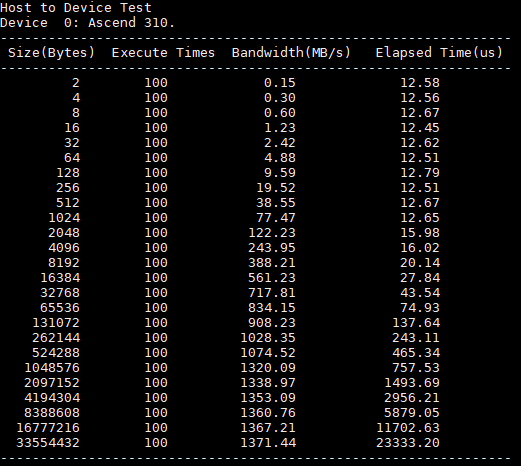This screenshot has height=466, width=521.
Task: Click the 12.58 elapsed time value
Action: (420, 83)
